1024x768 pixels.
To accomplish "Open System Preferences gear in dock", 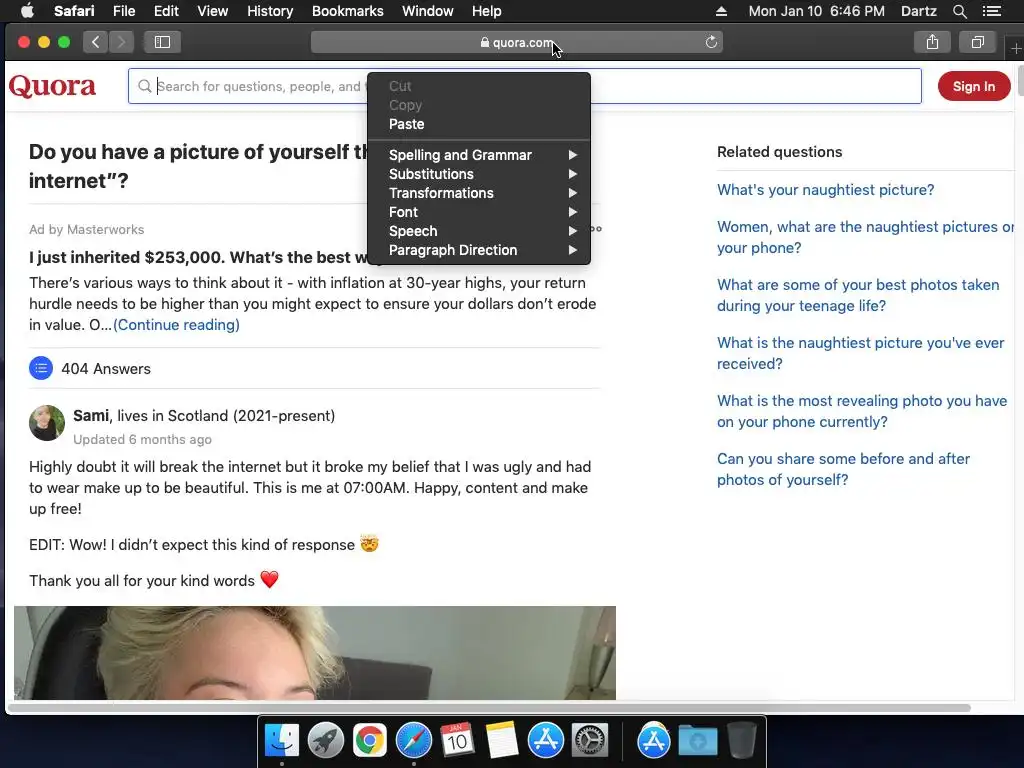I will (590, 741).
